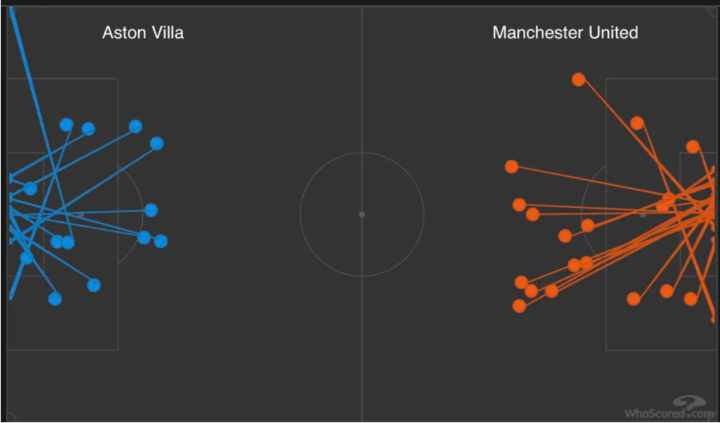Image resolution: width=720 pixels, height=423 pixels.
Task: Click the blue dot touching Aston Villa's penalty arc
Action: pyautogui.click(x=151, y=210)
